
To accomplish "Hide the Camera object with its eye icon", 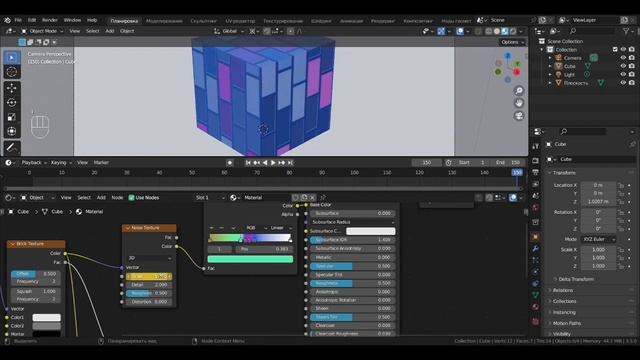I will coord(623,58).
